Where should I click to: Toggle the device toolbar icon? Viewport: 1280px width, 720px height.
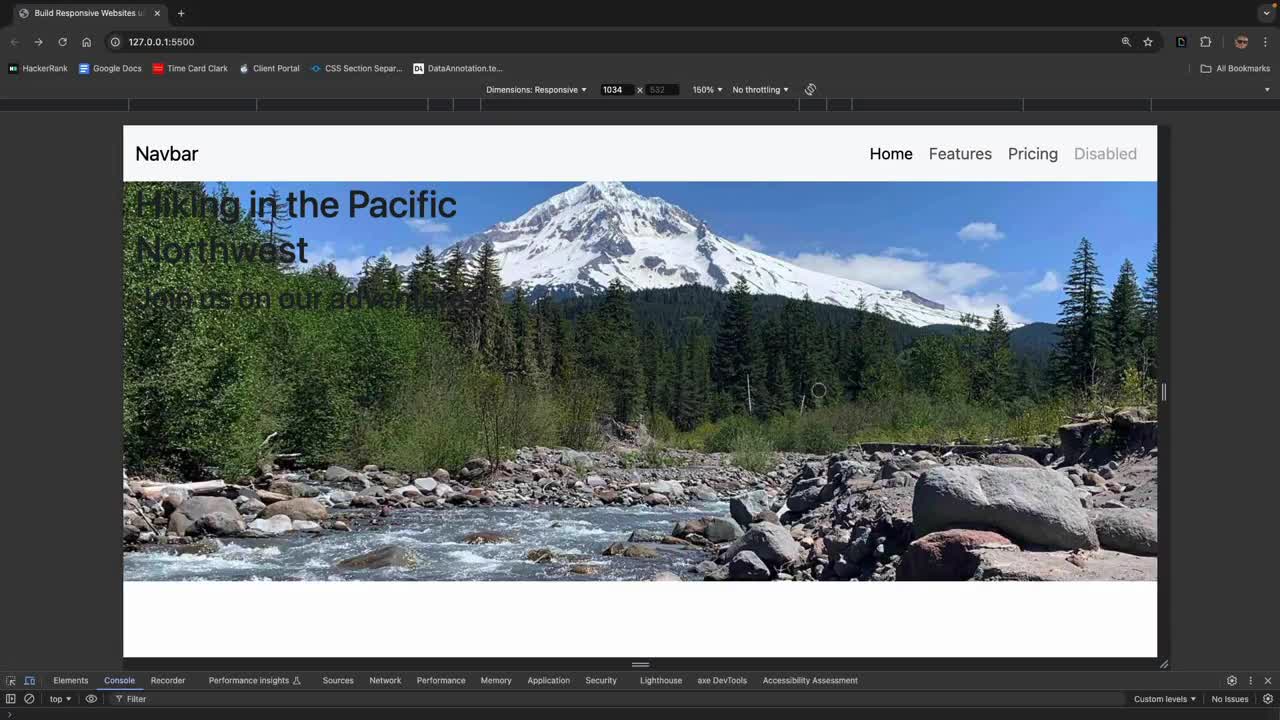(30, 681)
